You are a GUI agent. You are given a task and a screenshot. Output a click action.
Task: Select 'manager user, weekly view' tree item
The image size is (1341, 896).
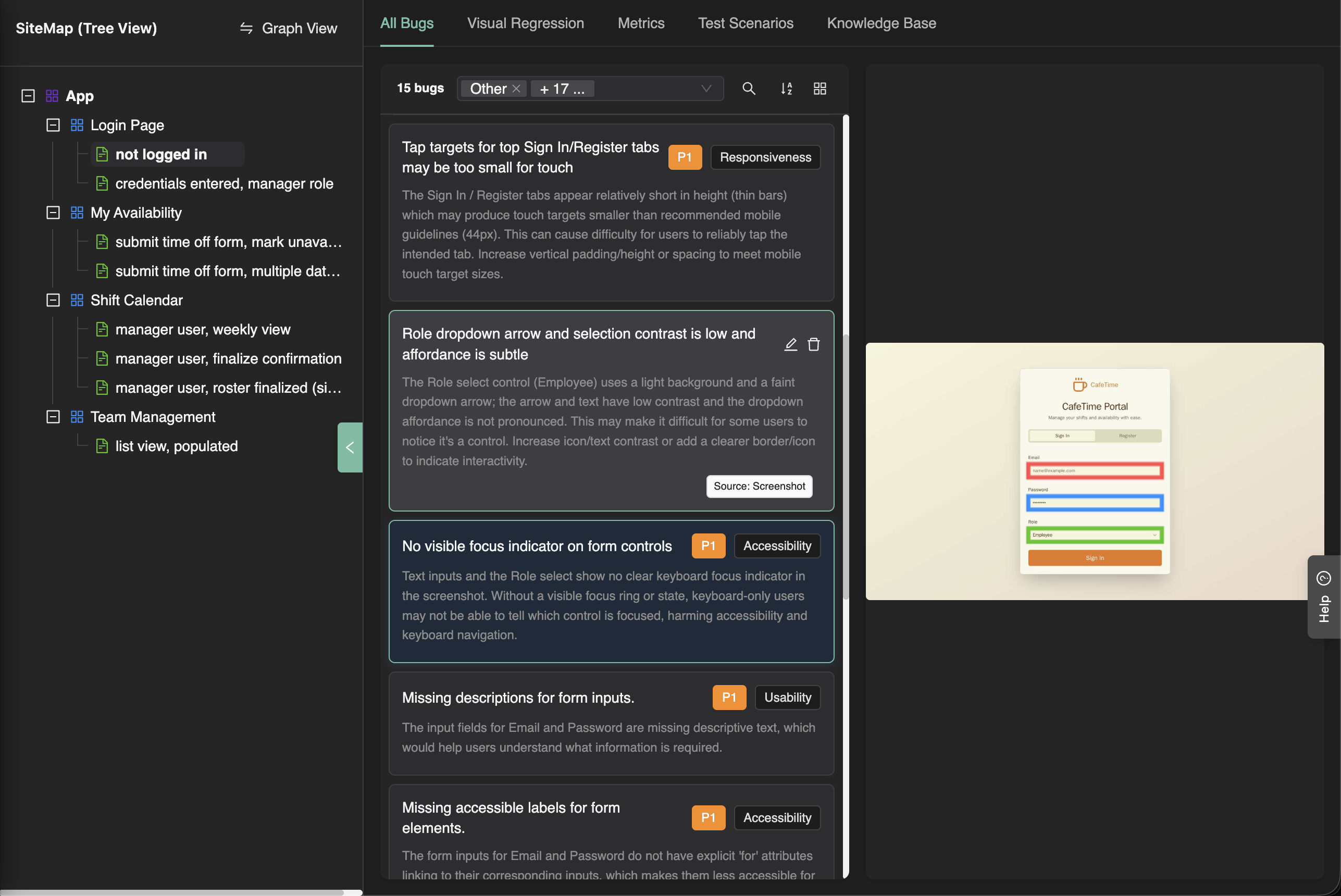(202, 330)
